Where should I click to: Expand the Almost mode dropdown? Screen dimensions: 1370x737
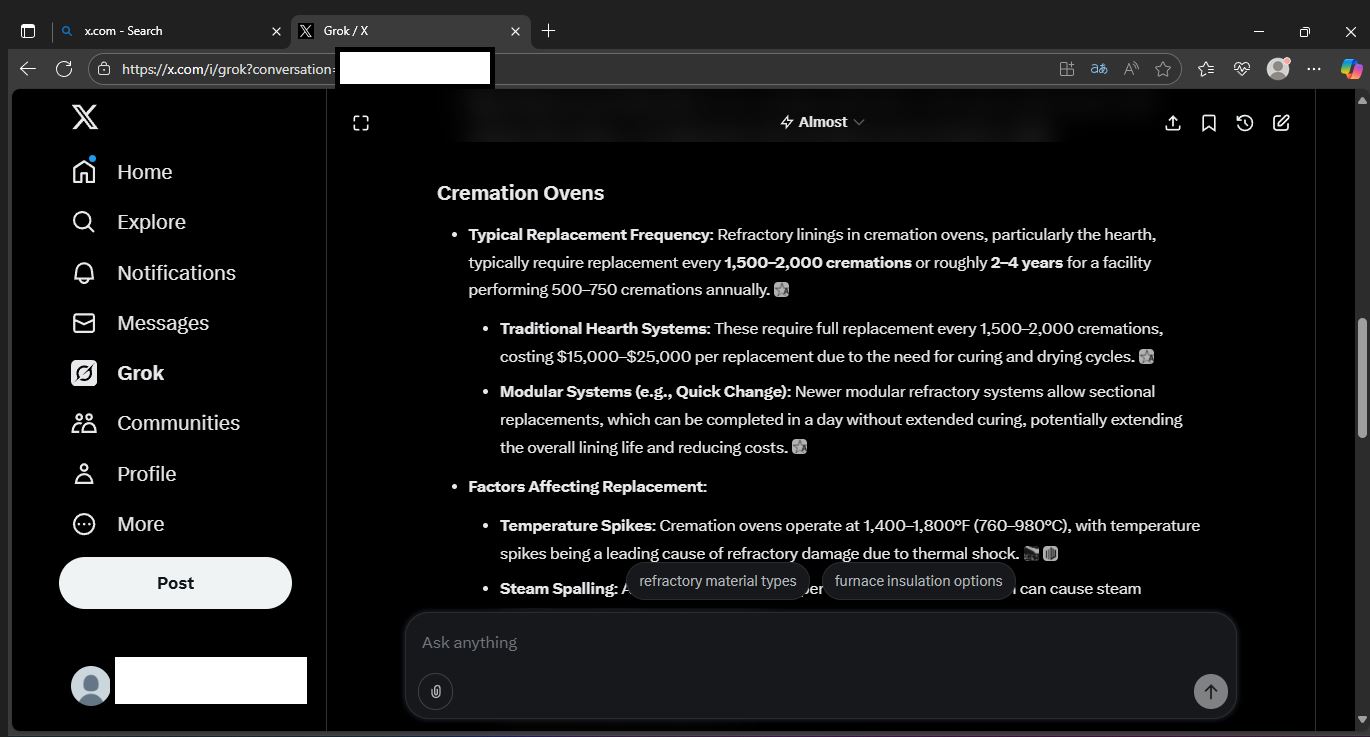(822, 122)
